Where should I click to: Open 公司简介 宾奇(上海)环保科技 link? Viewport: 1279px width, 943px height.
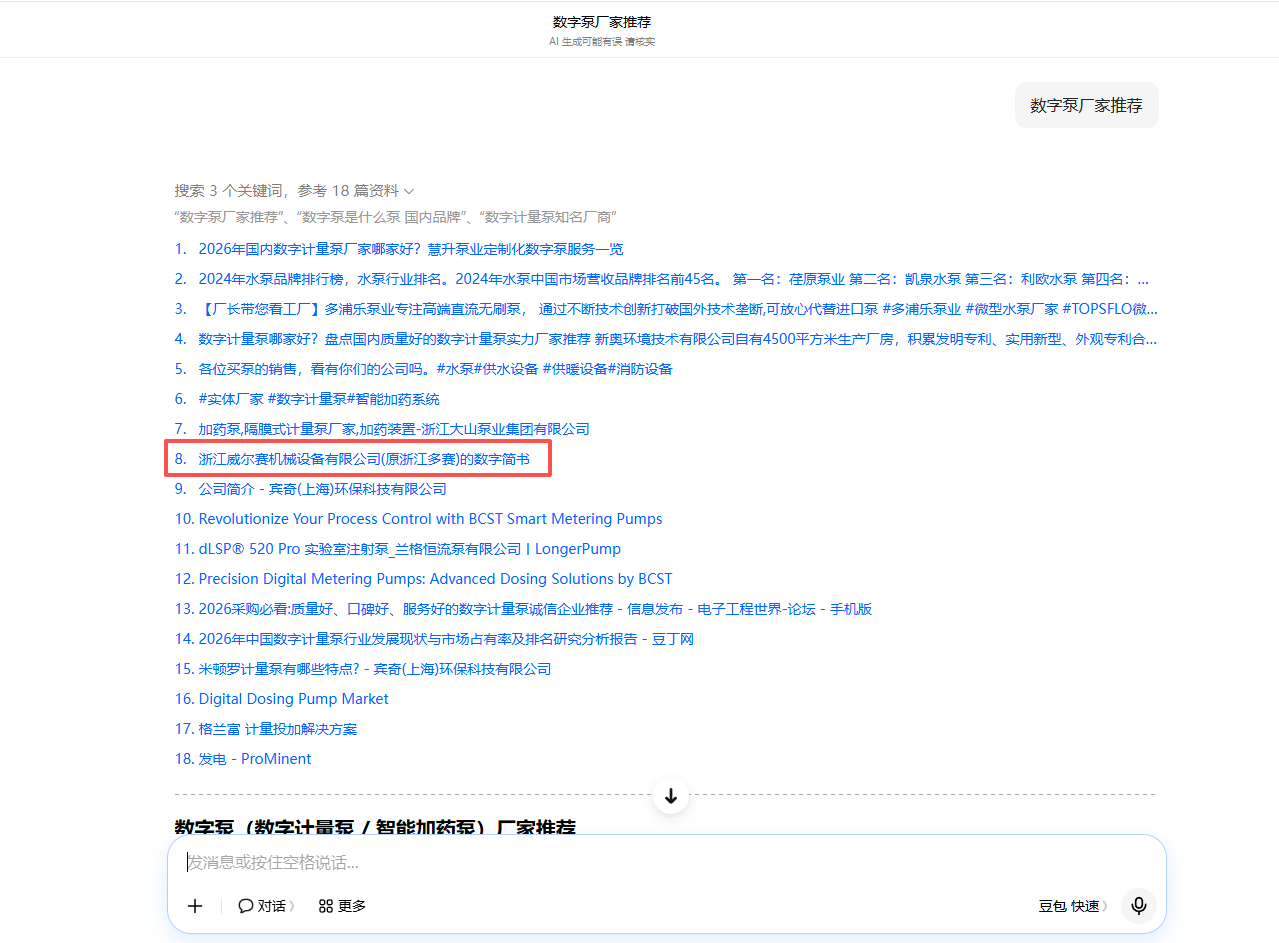click(322, 489)
